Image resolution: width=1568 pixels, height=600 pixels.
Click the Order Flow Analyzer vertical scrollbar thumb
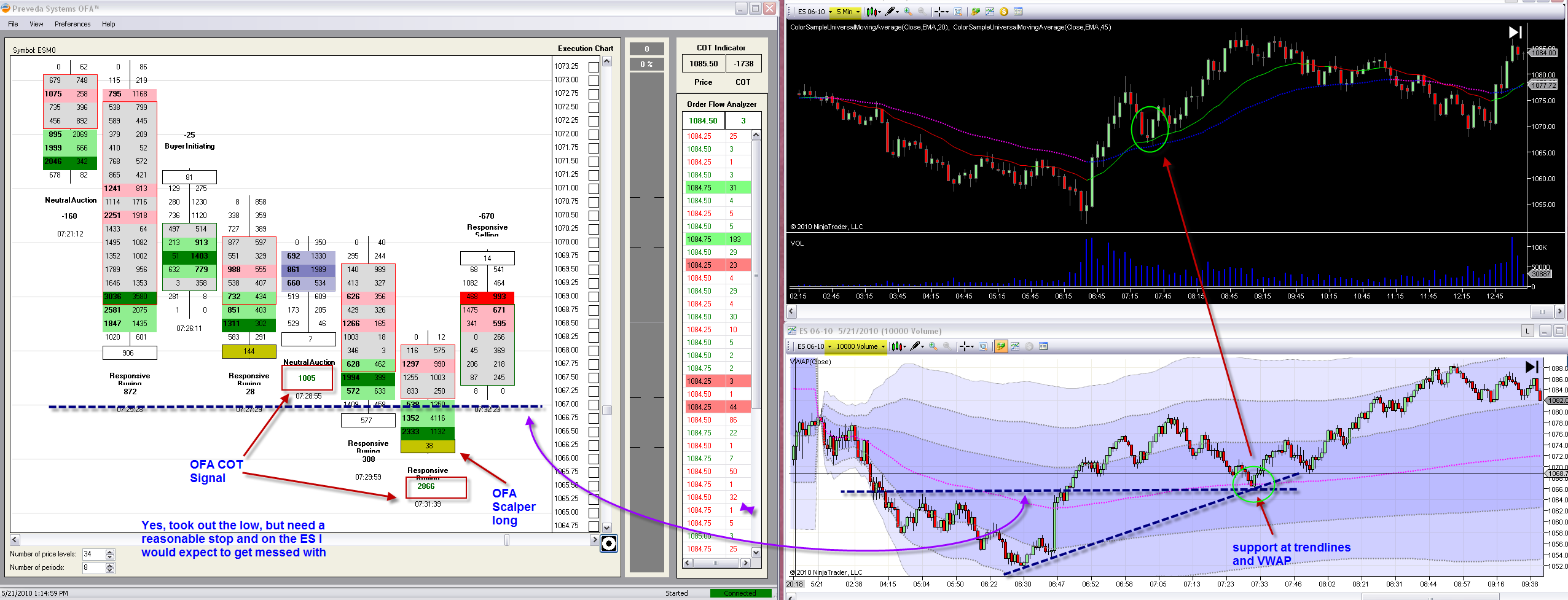click(756, 275)
